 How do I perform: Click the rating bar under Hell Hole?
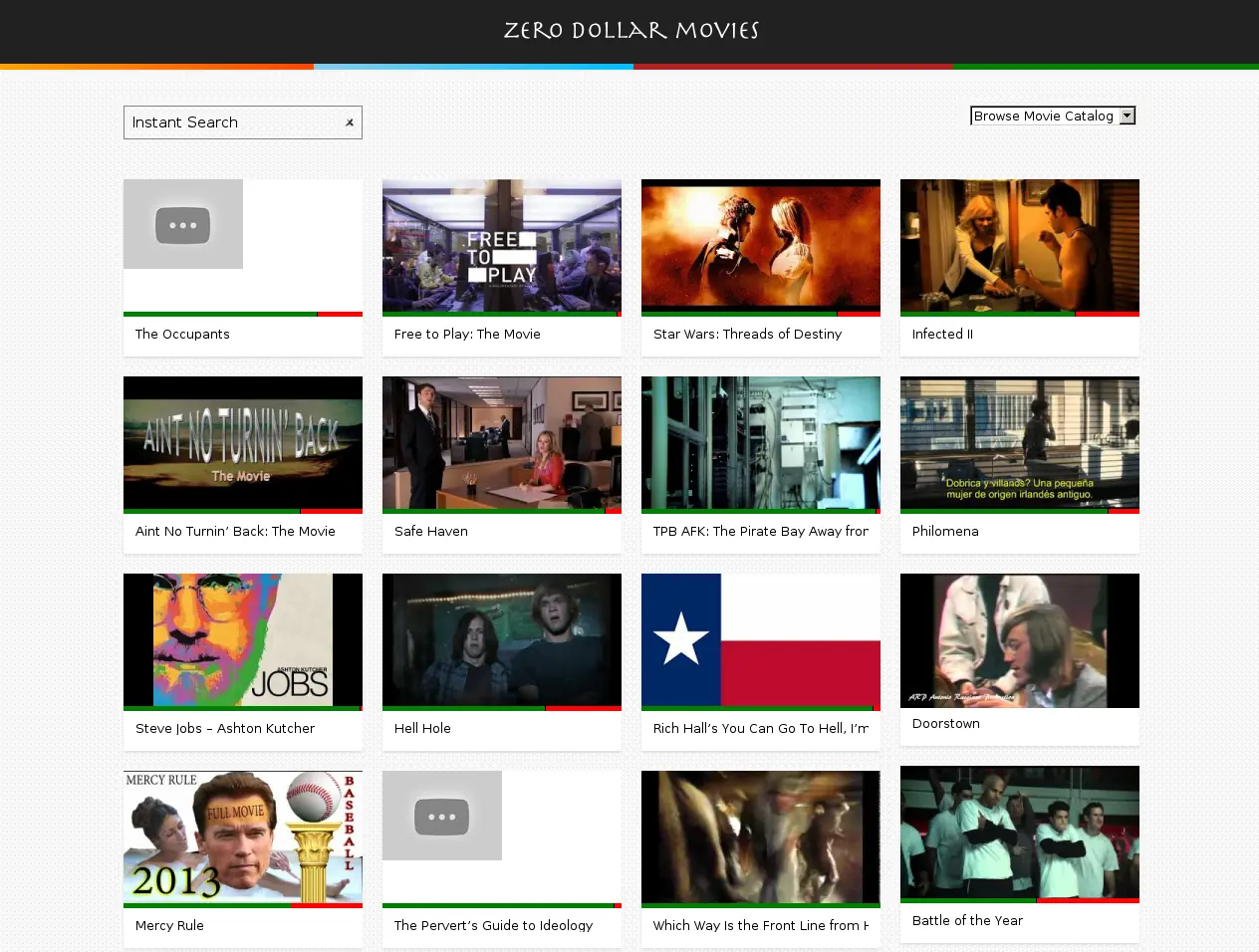point(502,708)
